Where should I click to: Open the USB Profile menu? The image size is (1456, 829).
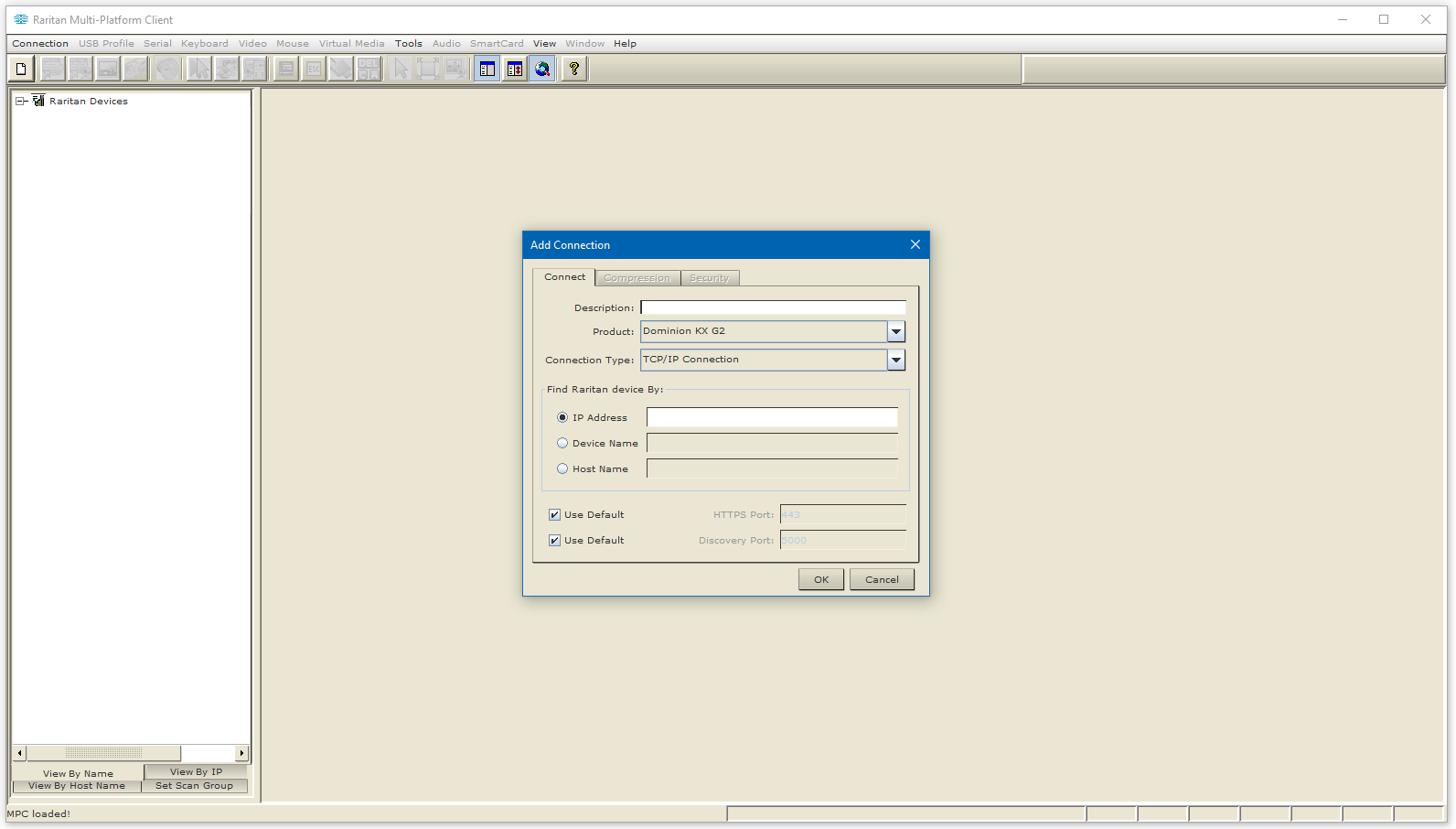pos(106,43)
